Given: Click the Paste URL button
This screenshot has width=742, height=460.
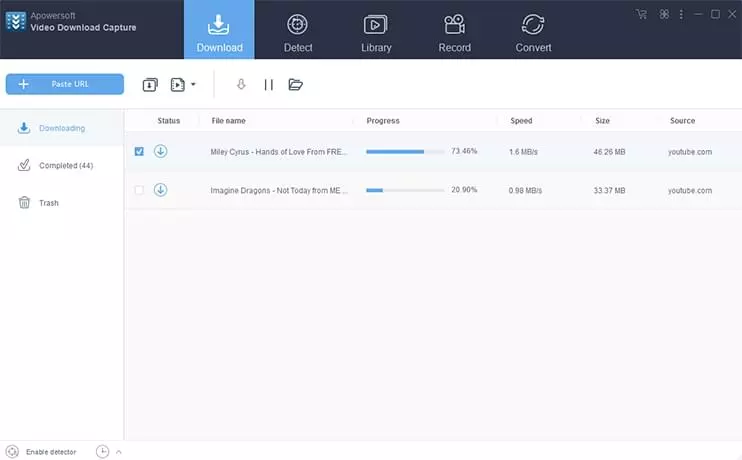Looking at the screenshot, I should 65,84.
